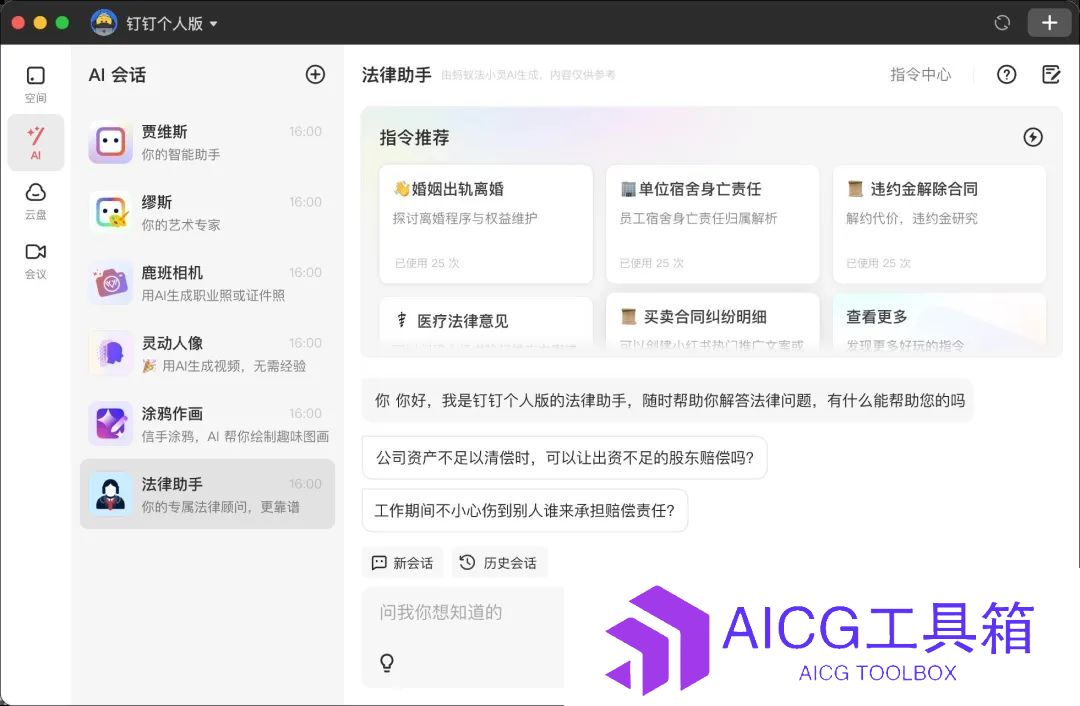Open the 贾维斯 assistant avatar
The width and height of the screenshot is (1080, 706).
(110, 143)
